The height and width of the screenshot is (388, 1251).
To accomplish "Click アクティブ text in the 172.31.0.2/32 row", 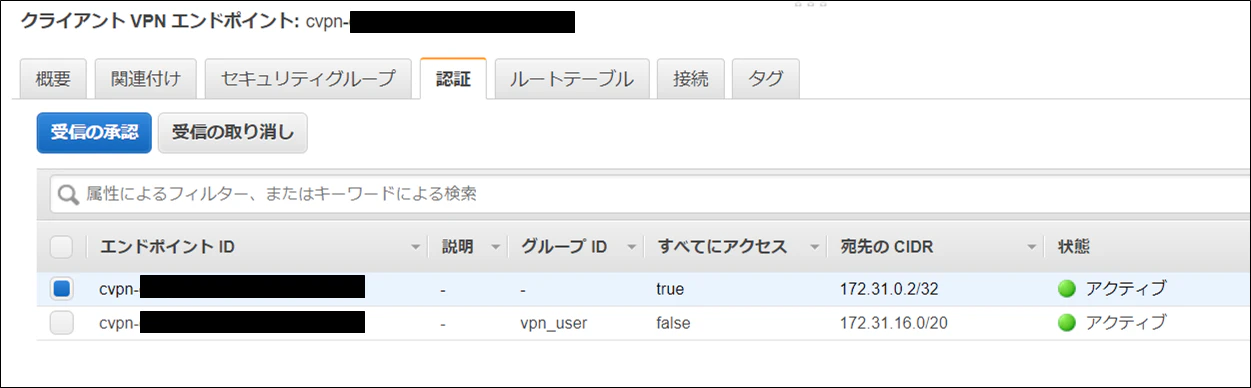I will tap(1126, 289).
